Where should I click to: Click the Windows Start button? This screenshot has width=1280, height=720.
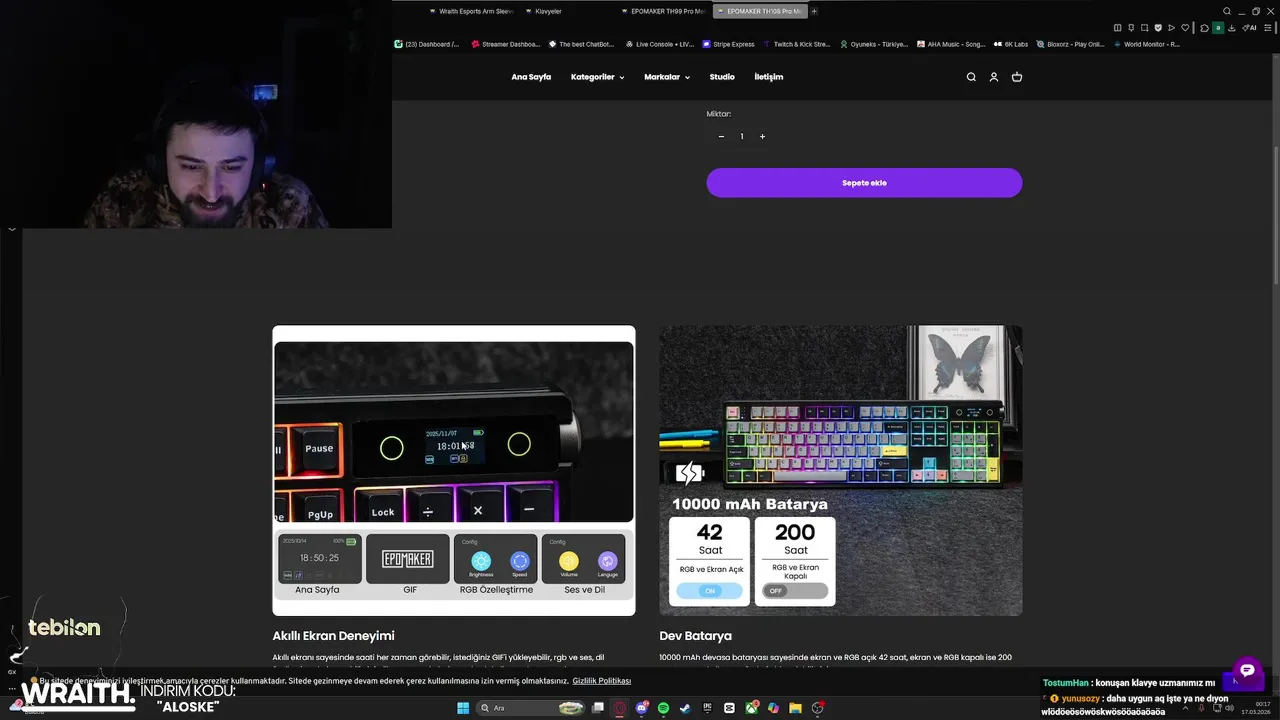(x=463, y=708)
